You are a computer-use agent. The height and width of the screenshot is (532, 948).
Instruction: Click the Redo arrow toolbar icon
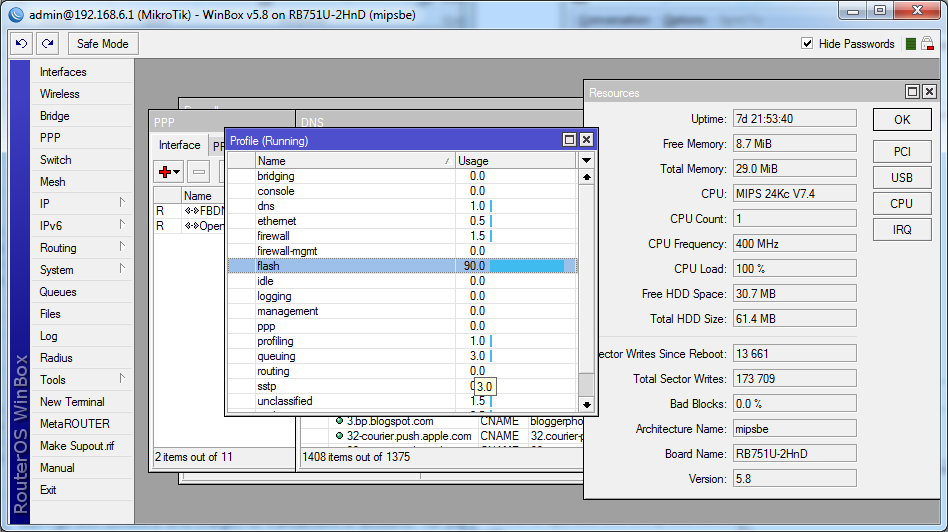(47, 44)
